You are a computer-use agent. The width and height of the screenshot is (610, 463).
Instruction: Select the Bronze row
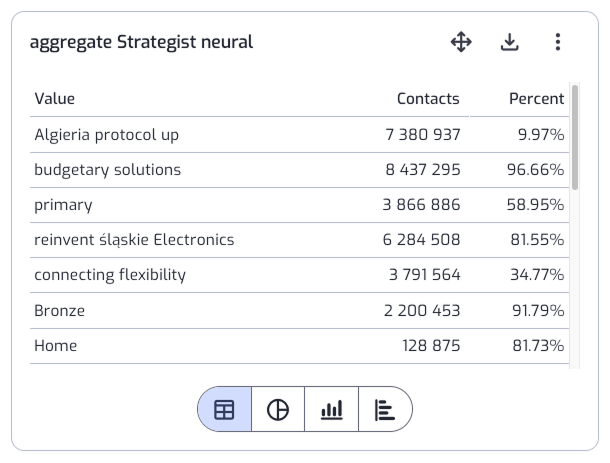tap(299, 310)
